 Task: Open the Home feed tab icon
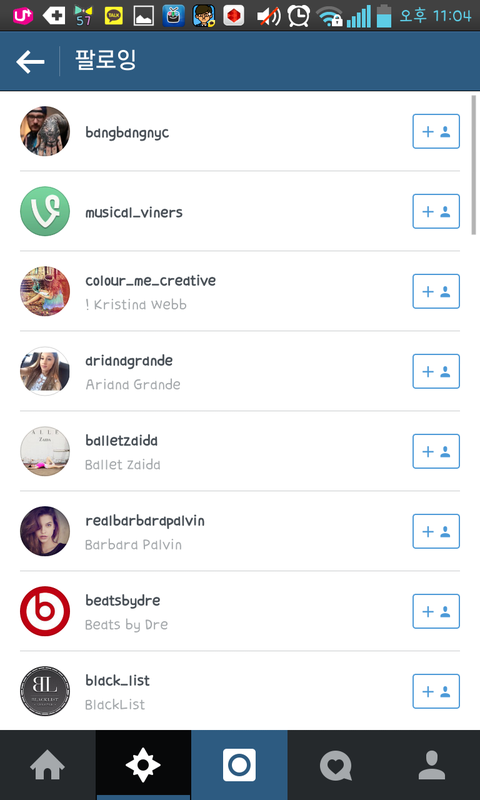coord(47,765)
